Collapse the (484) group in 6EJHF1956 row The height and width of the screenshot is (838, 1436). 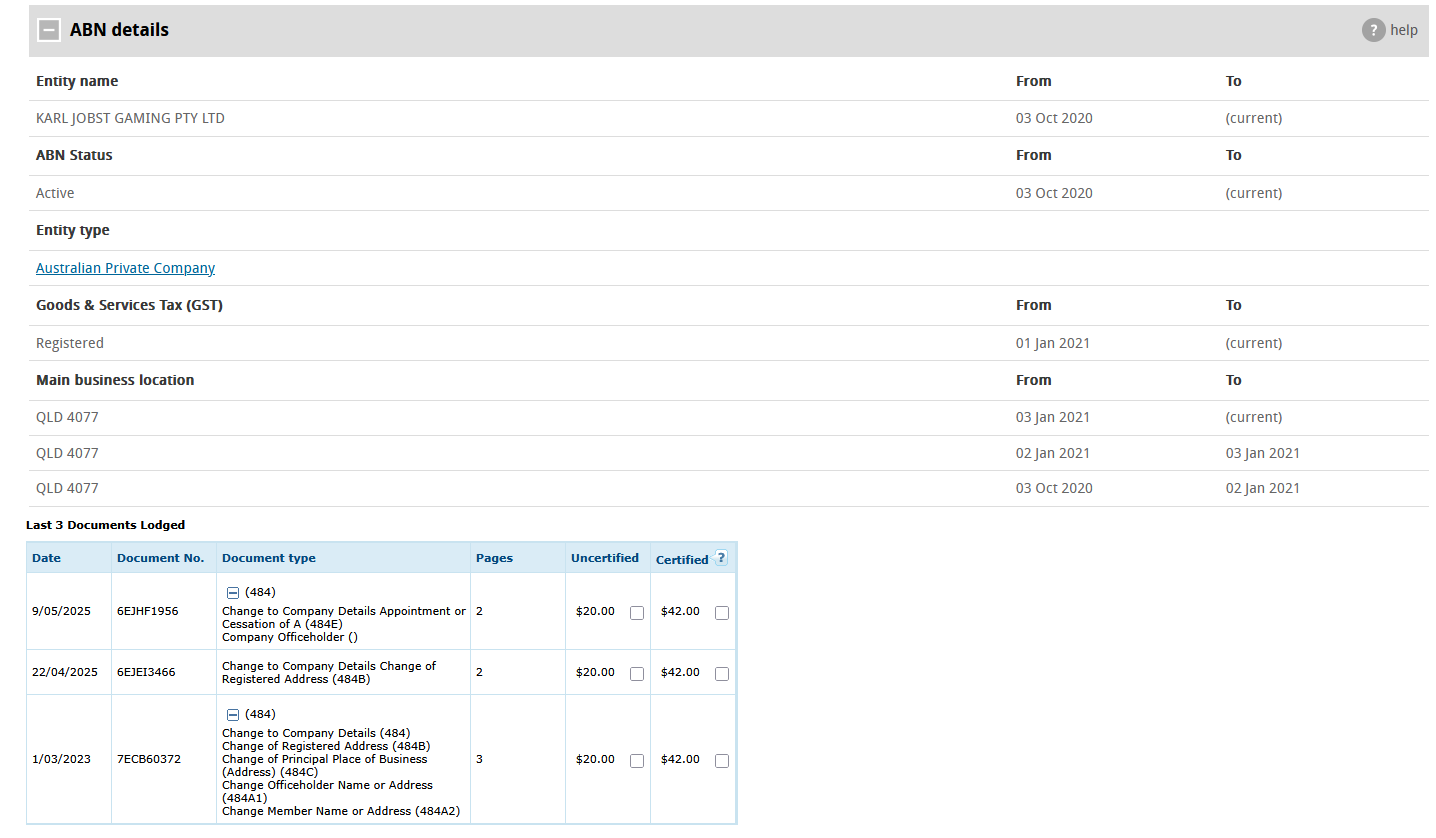pyautogui.click(x=233, y=593)
